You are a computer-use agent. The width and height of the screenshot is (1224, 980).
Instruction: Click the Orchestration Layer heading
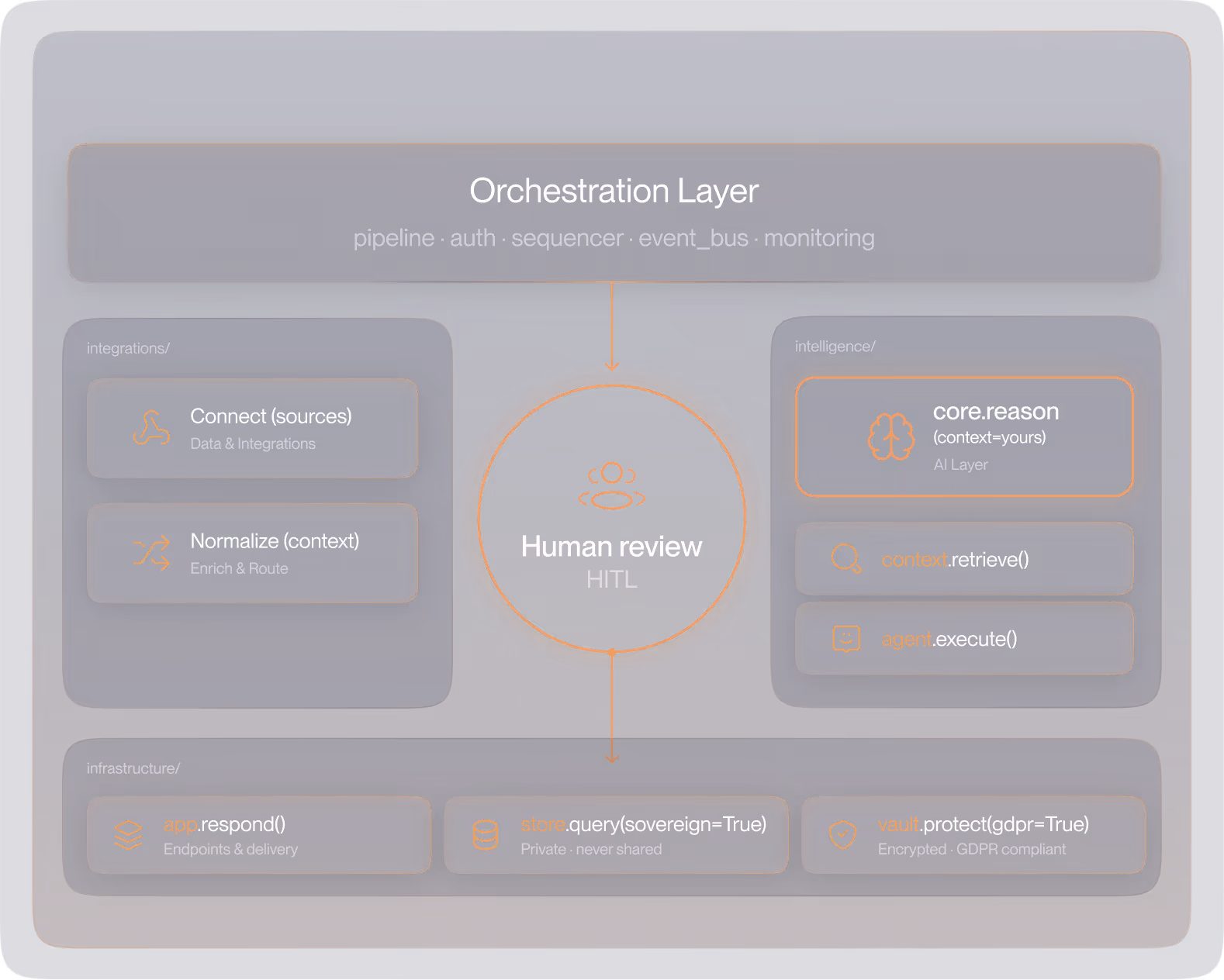614,191
